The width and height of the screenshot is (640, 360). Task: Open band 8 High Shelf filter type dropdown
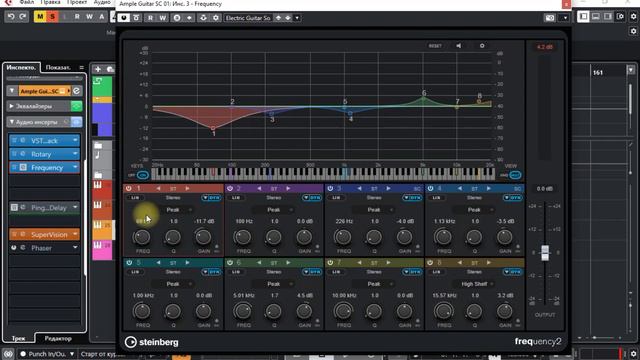pyautogui.click(x=474, y=284)
